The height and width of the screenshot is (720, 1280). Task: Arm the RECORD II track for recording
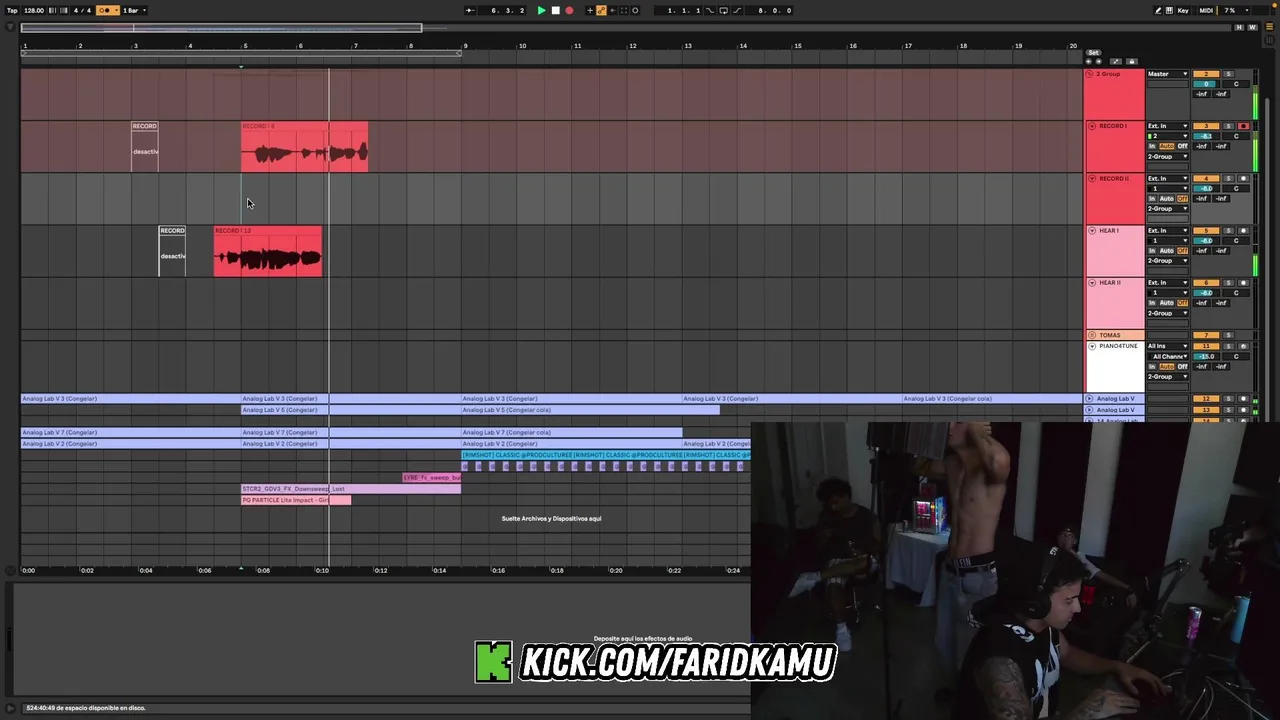pos(1244,178)
